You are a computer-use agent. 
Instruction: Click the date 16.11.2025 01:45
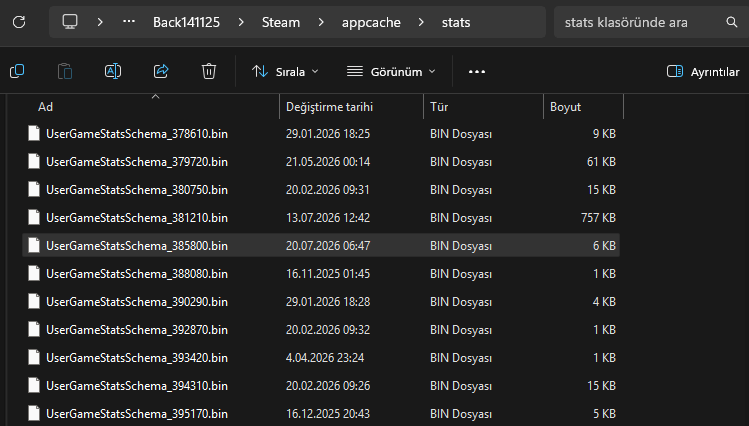328,274
